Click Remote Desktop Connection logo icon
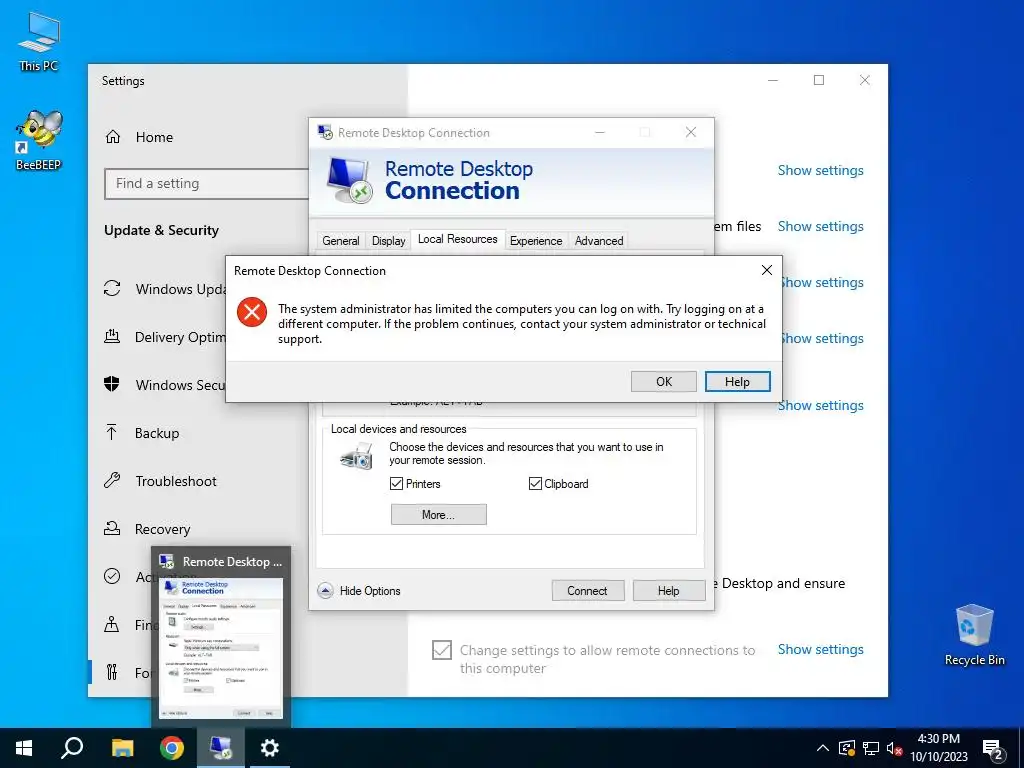 point(349,181)
